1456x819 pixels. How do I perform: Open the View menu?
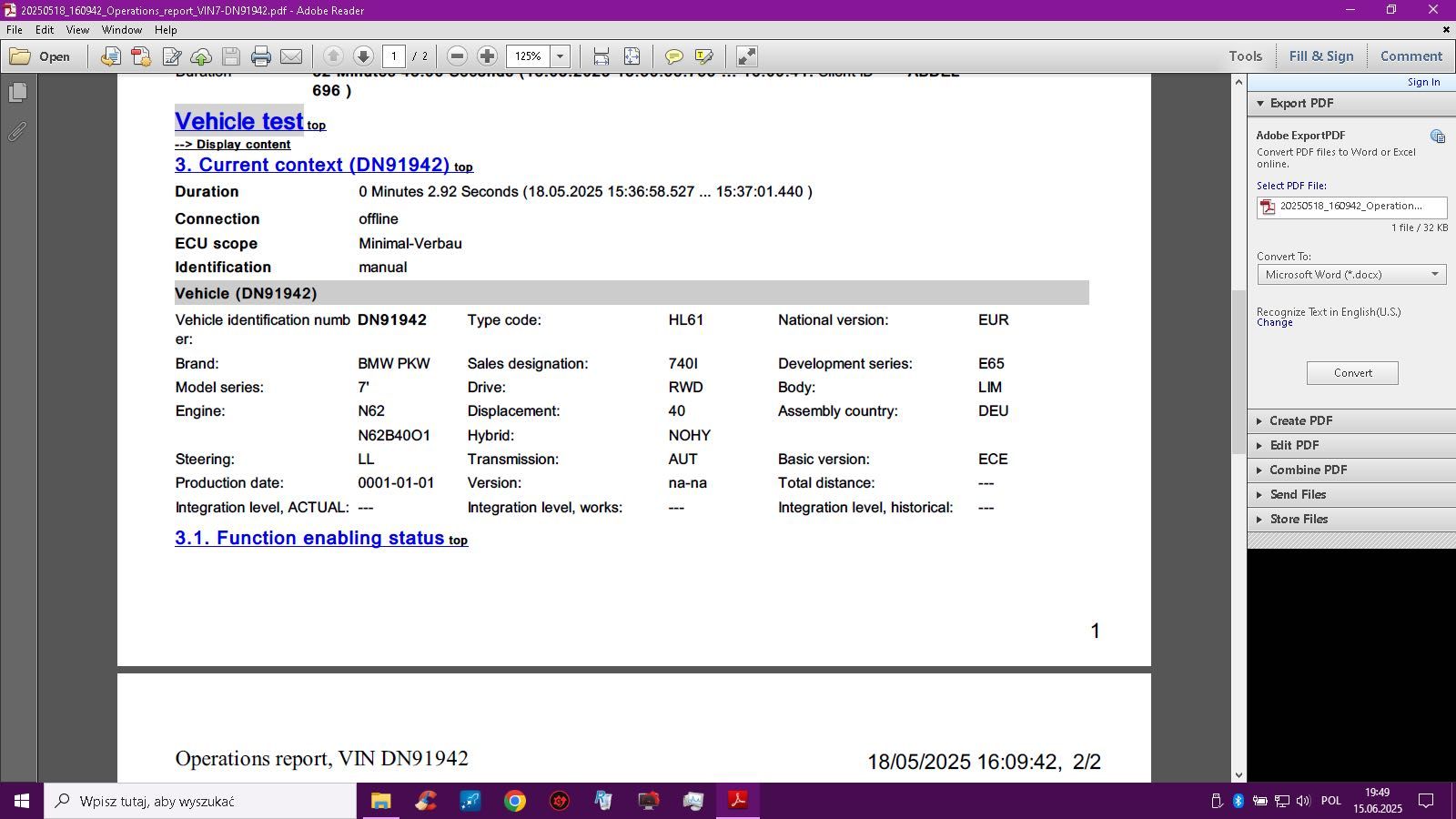click(77, 30)
